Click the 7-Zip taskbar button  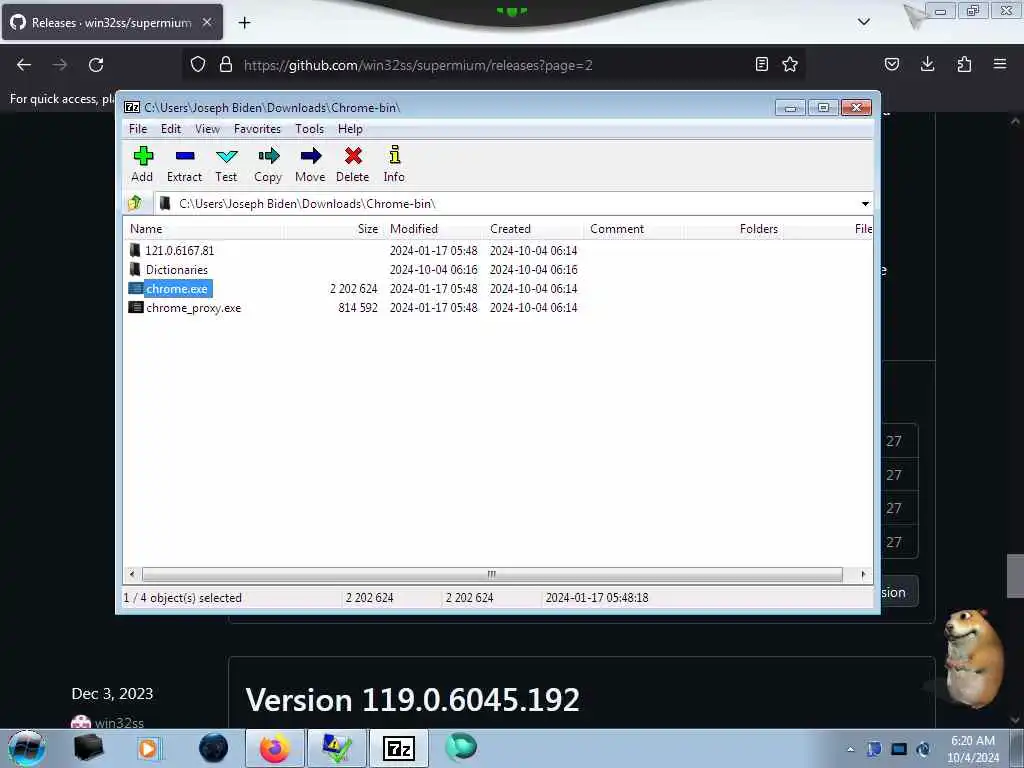tap(398, 748)
